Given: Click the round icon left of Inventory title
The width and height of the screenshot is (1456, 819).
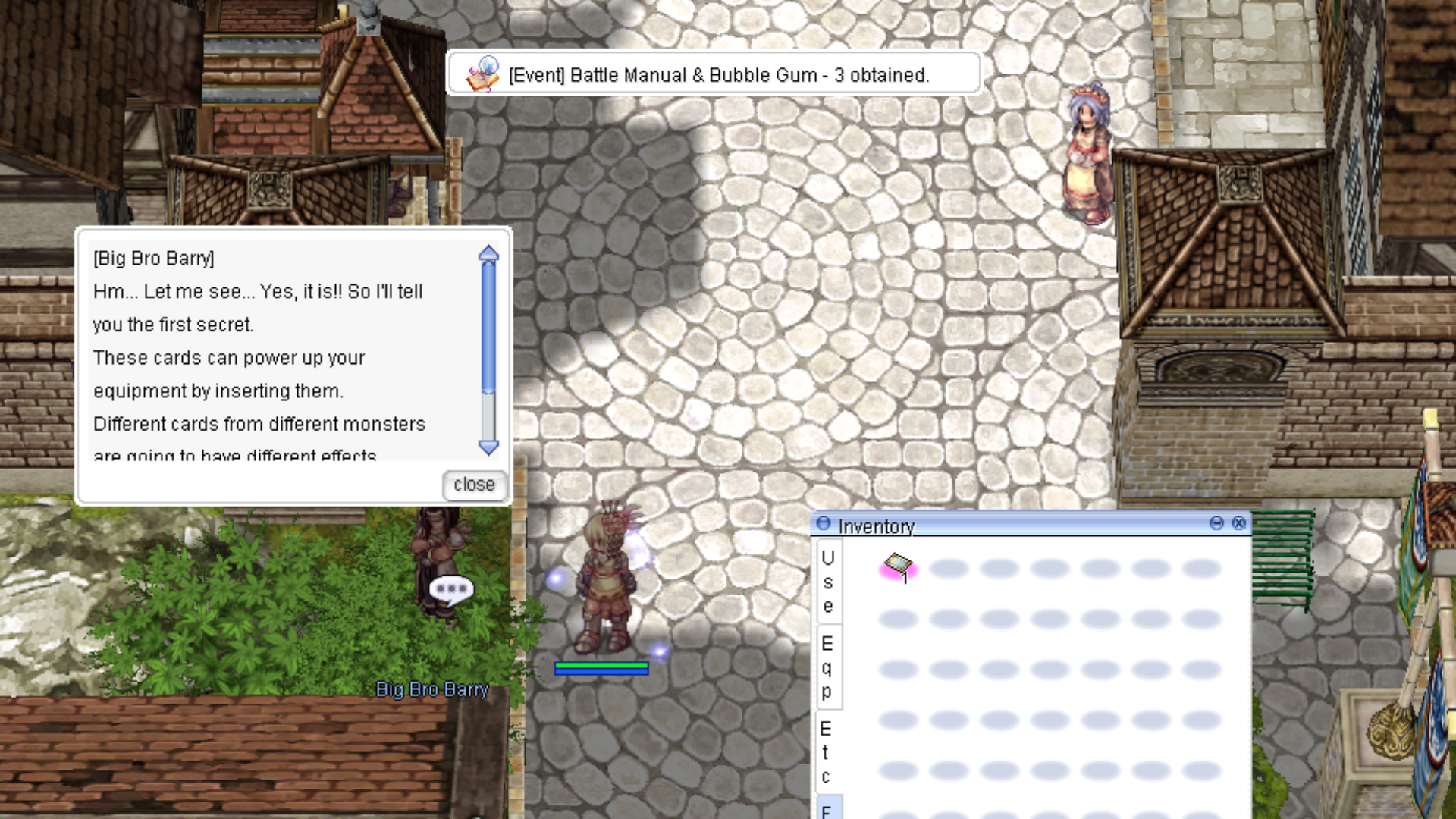Looking at the screenshot, I should [x=824, y=524].
